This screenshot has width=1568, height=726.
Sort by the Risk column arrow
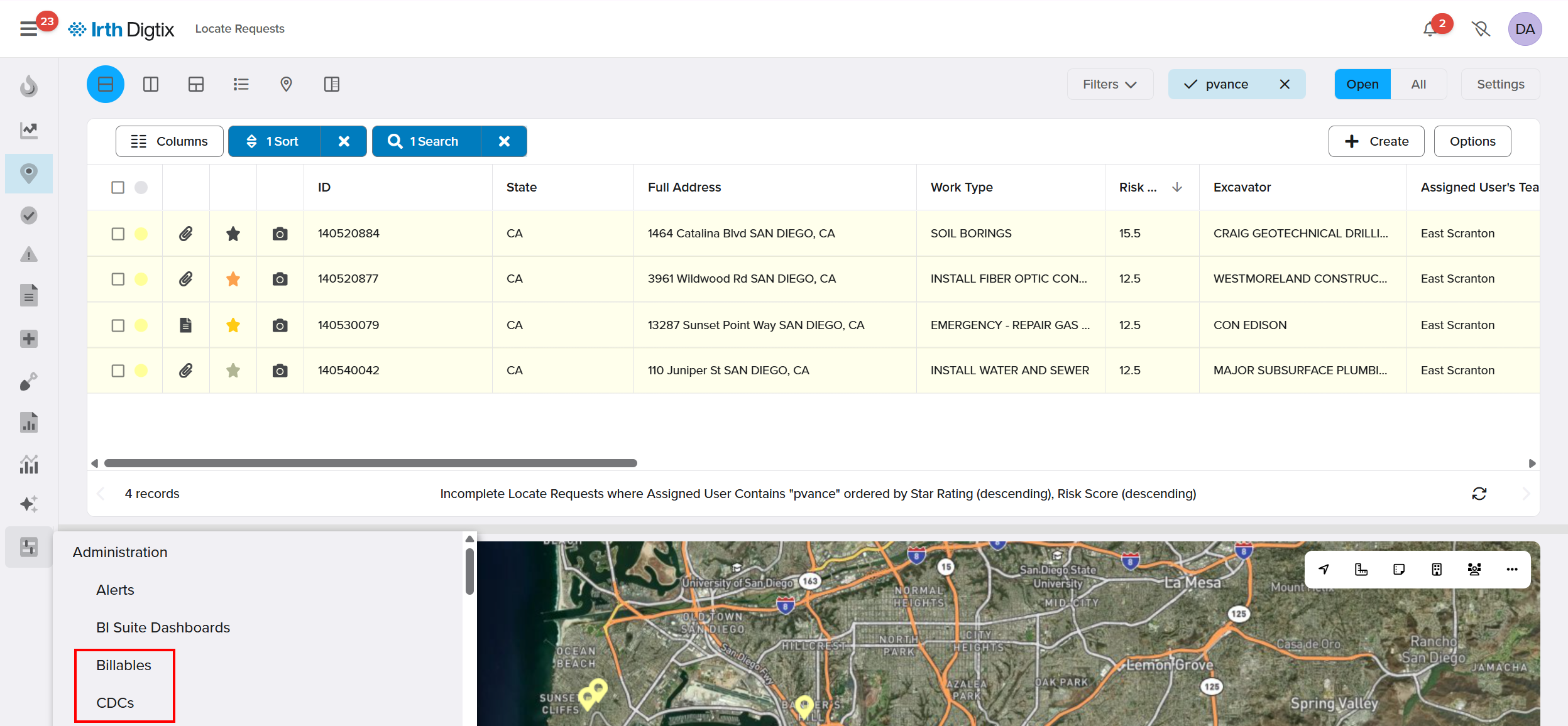1177,187
